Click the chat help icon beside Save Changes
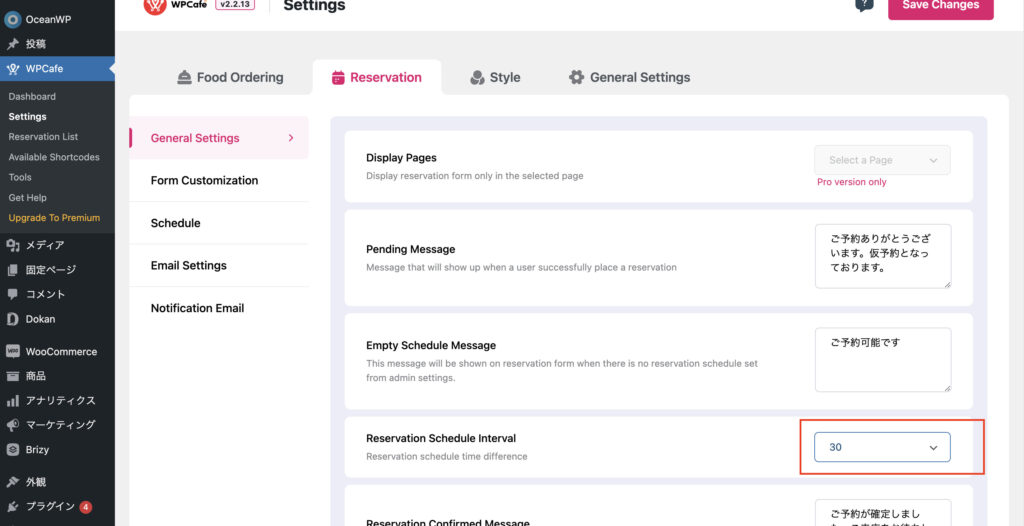The width and height of the screenshot is (1024, 526). coord(864,5)
